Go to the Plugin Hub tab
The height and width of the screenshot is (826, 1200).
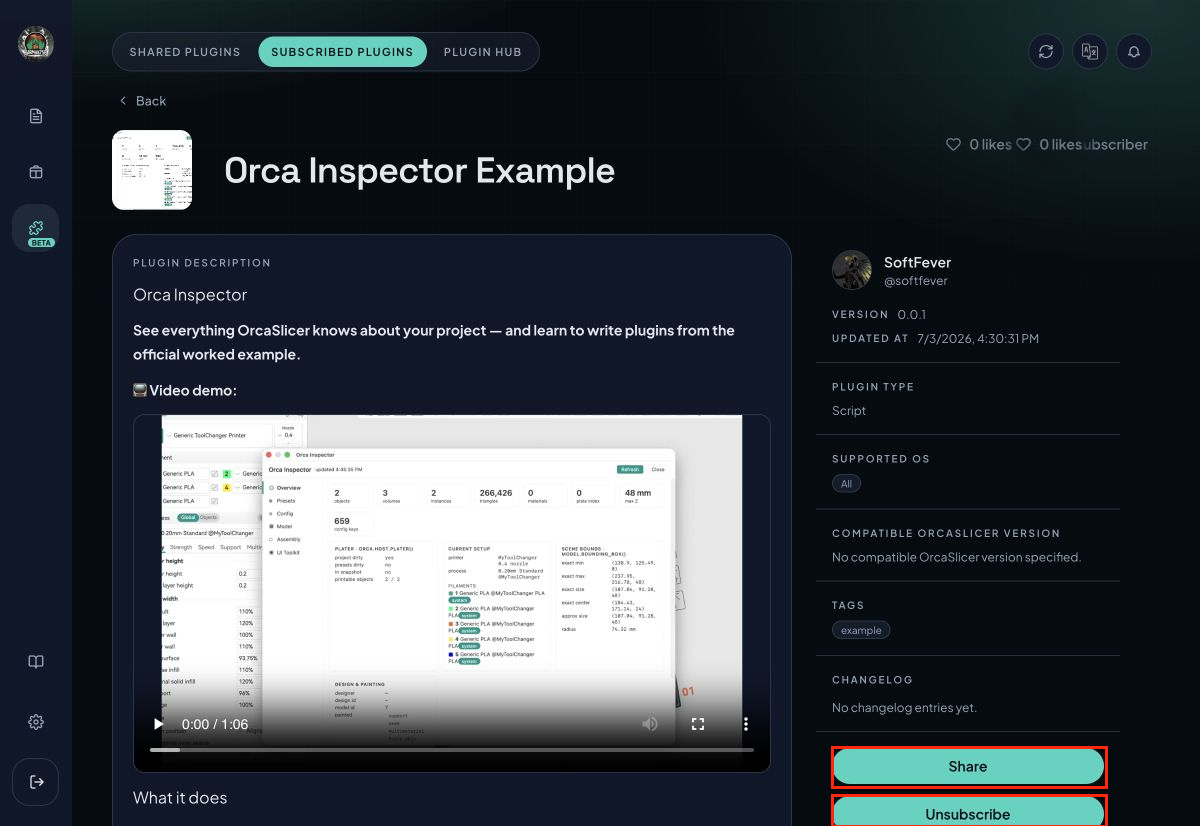482,52
